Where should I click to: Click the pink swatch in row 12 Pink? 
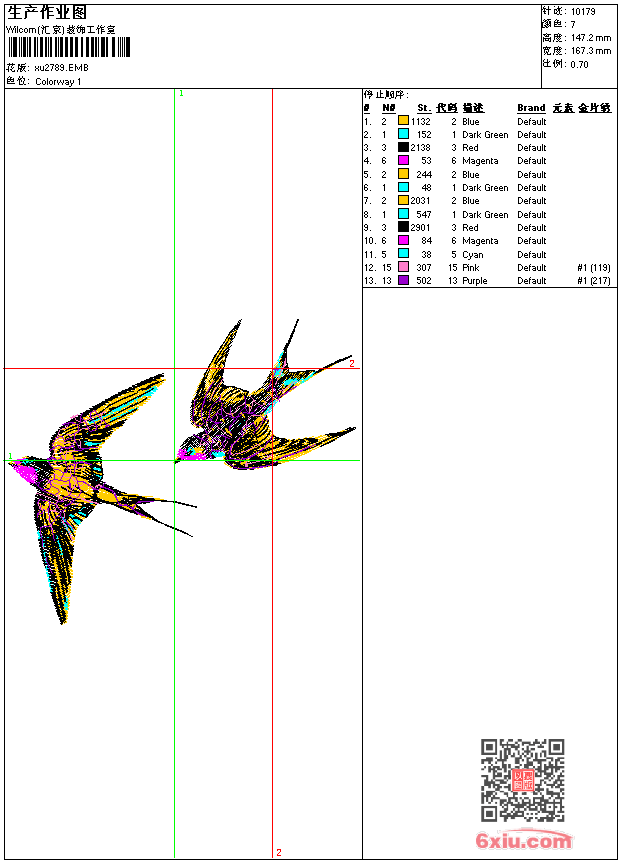click(403, 267)
